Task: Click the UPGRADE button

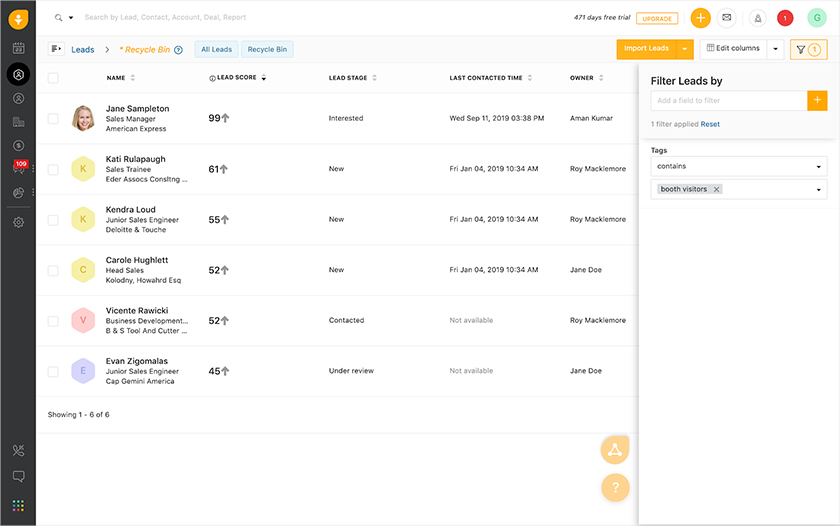Action: click(657, 18)
